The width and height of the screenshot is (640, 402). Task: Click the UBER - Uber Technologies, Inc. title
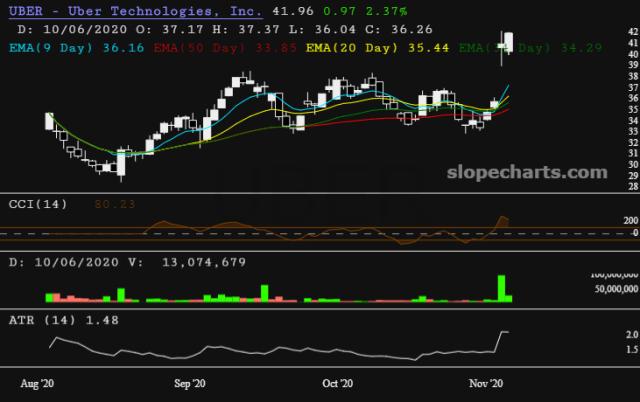134,12
